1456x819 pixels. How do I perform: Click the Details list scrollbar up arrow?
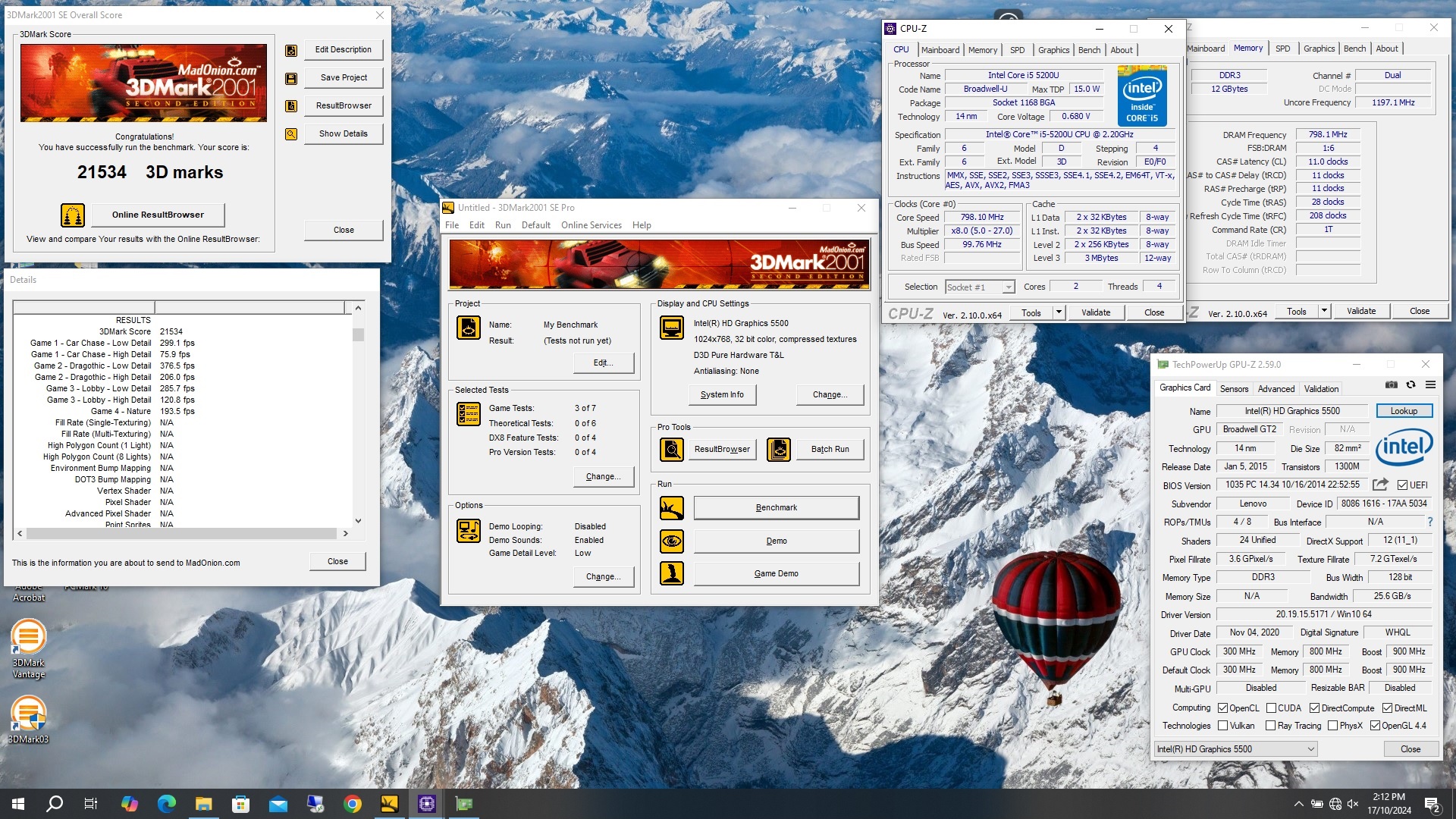[358, 308]
